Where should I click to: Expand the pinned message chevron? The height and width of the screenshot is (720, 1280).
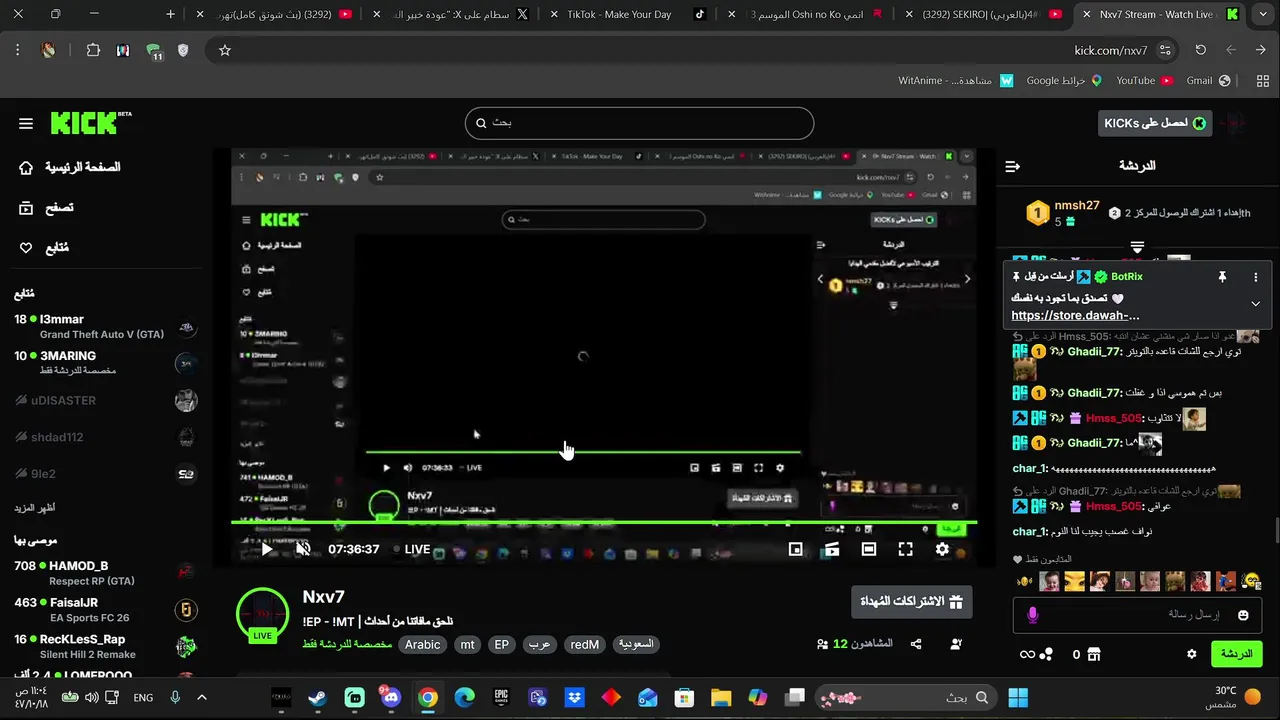click(1256, 304)
